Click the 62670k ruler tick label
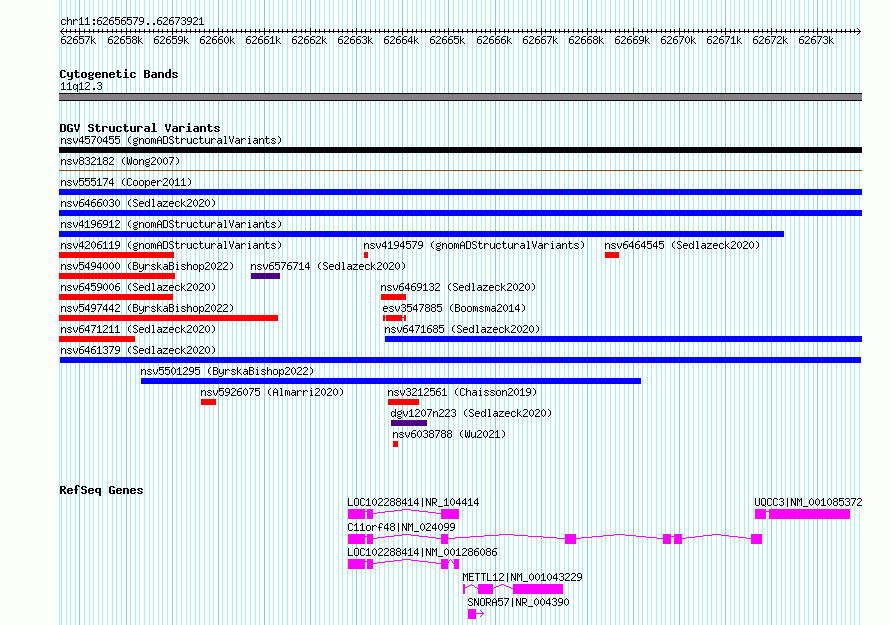 [678, 40]
